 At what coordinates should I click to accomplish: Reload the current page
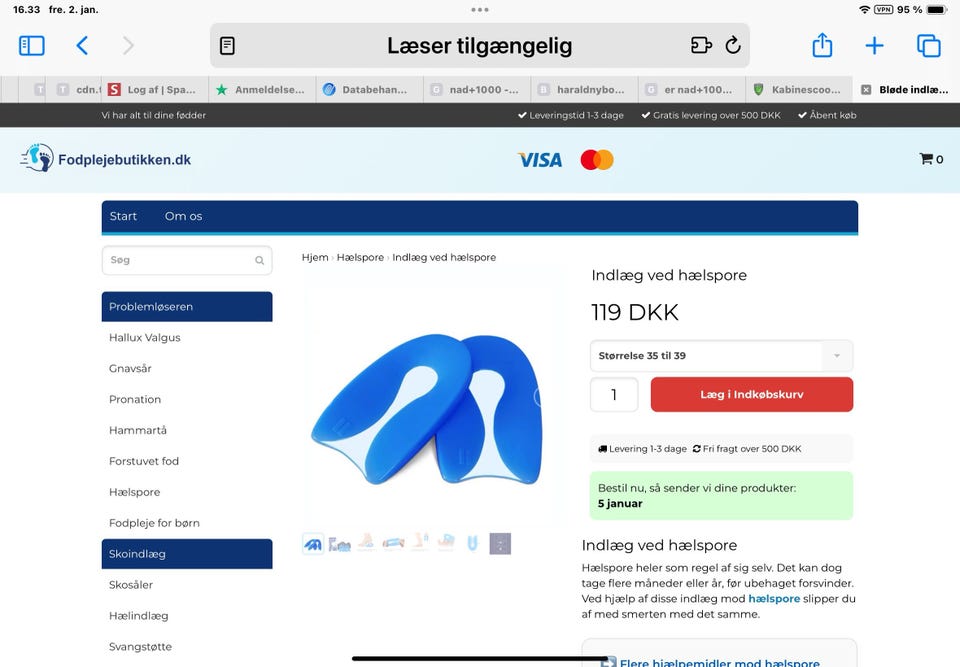[733, 45]
